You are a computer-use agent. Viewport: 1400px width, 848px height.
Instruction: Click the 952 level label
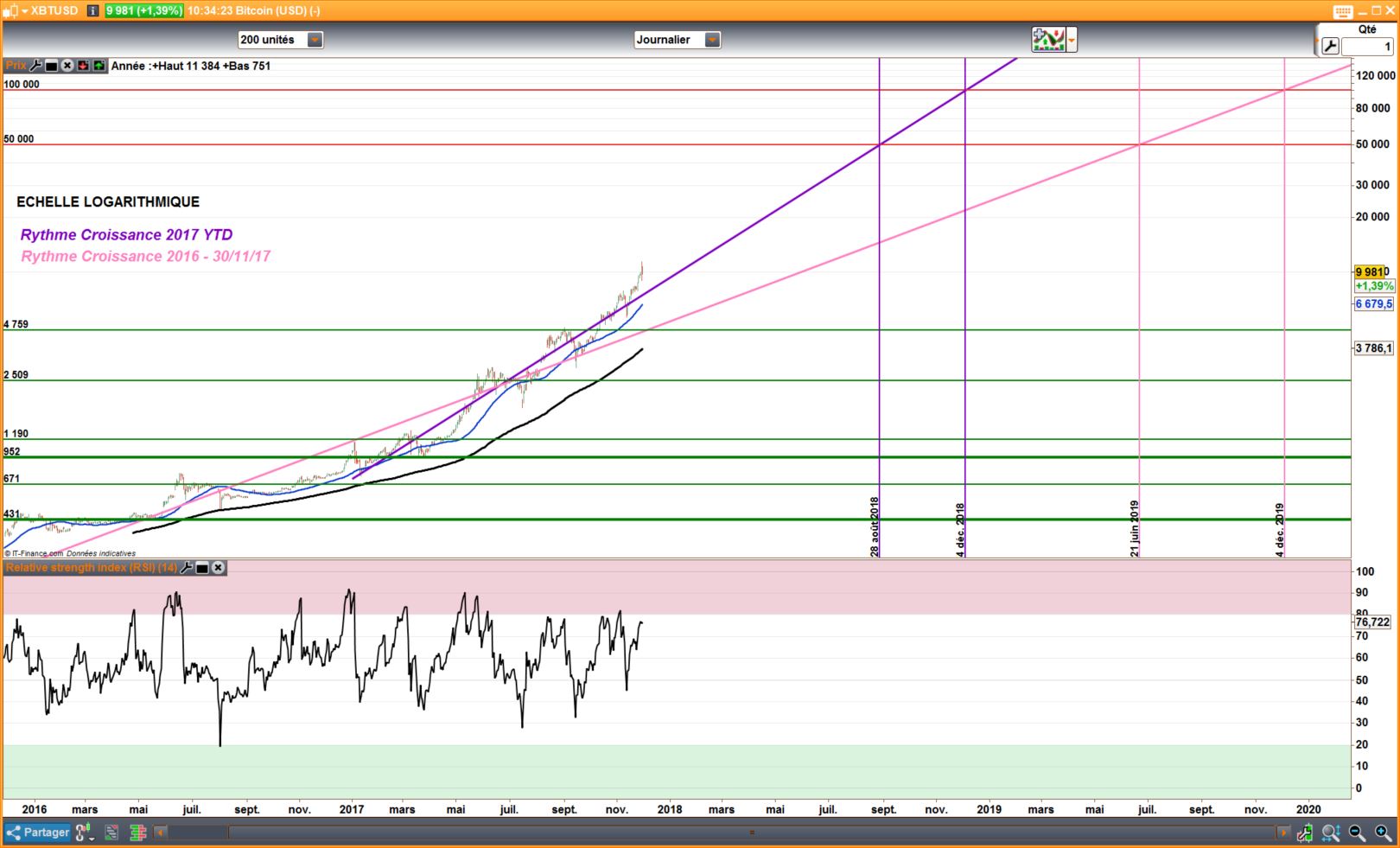click(x=12, y=451)
